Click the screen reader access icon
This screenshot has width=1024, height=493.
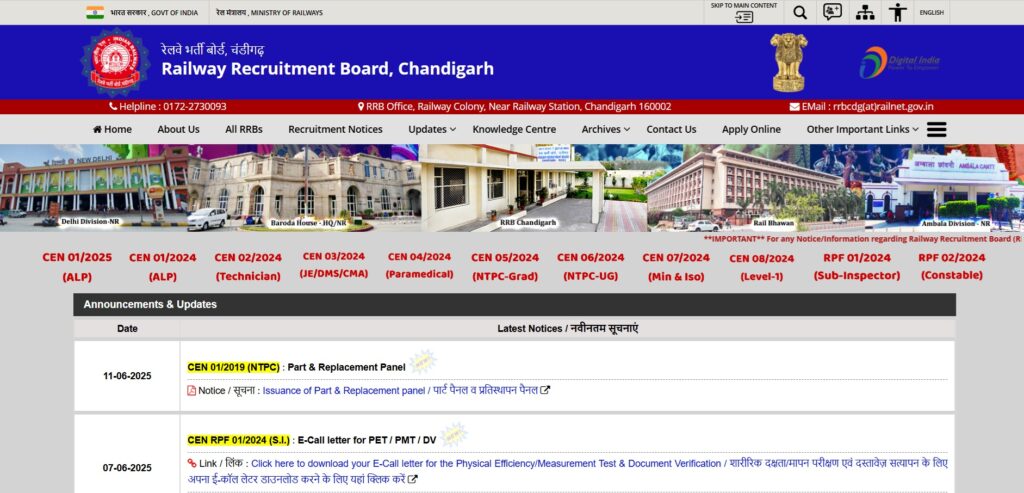coord(832,12)
